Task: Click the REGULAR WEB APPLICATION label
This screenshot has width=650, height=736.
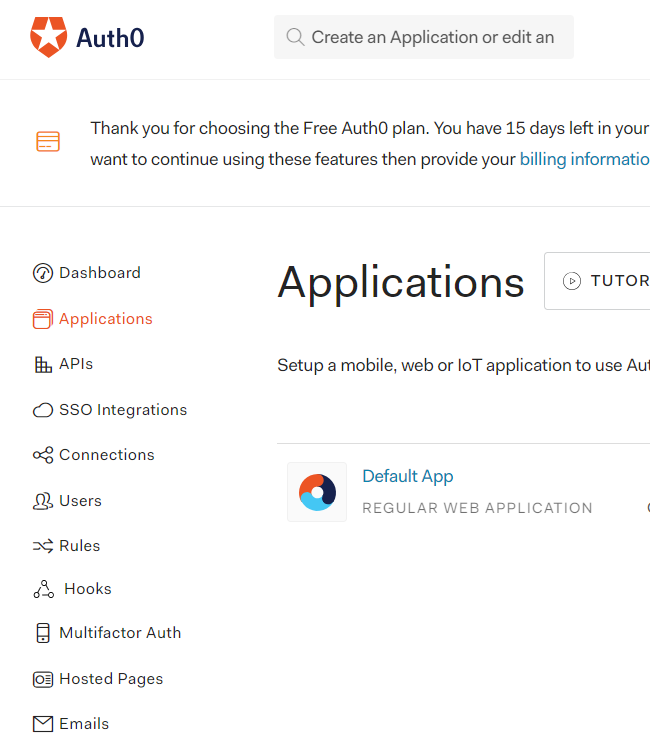Action: pyautogui.click(x=477, y=508)
